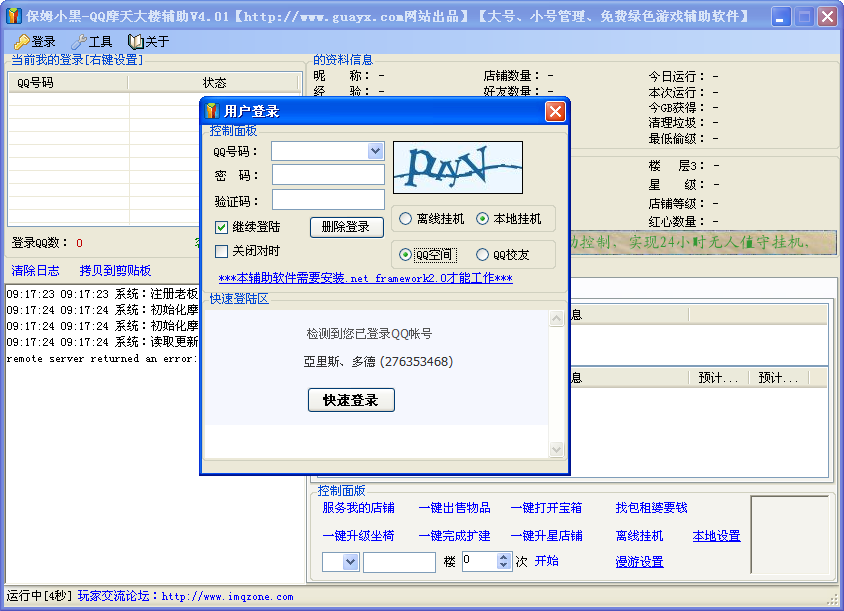Open 本地设置 link

tap(716, 536)
